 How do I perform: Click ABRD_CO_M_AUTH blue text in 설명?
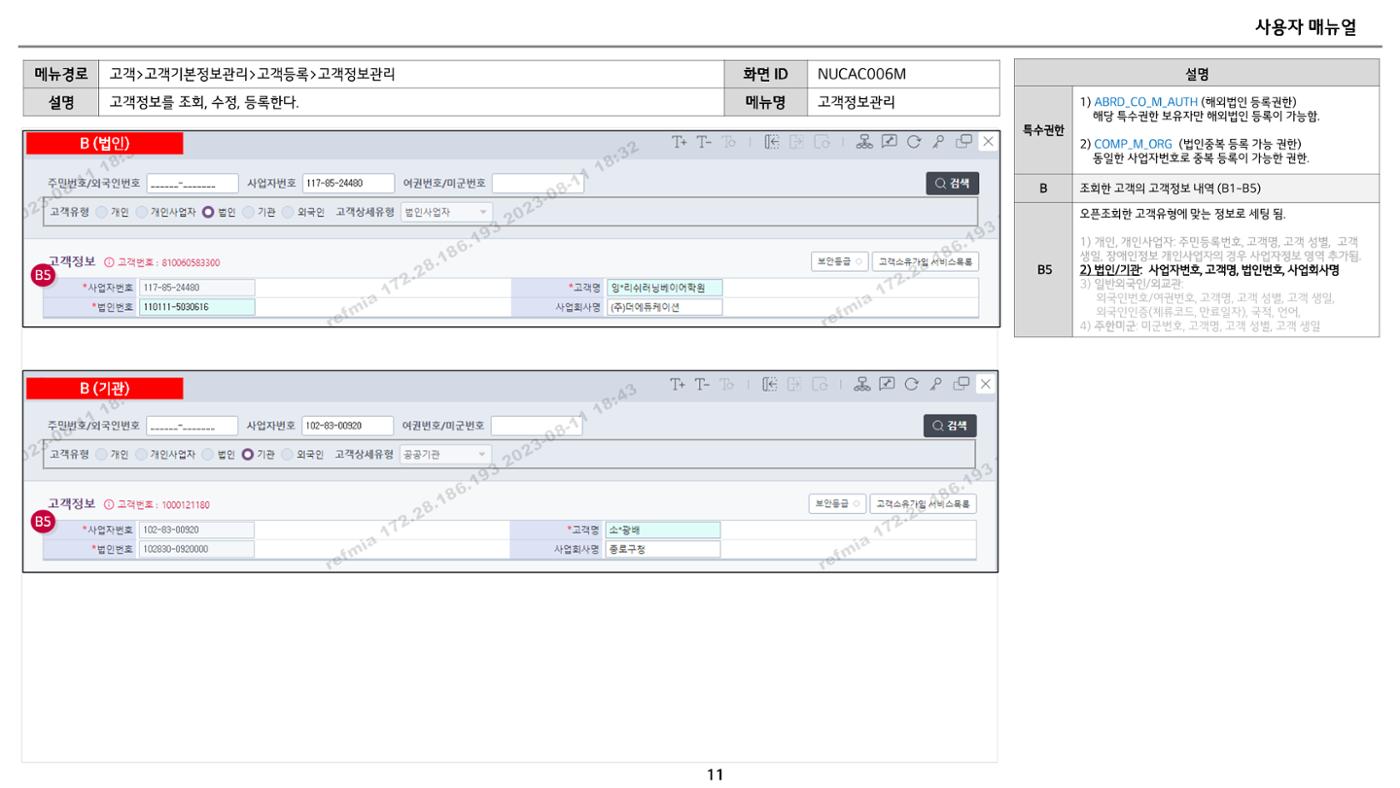point(1146,102)
